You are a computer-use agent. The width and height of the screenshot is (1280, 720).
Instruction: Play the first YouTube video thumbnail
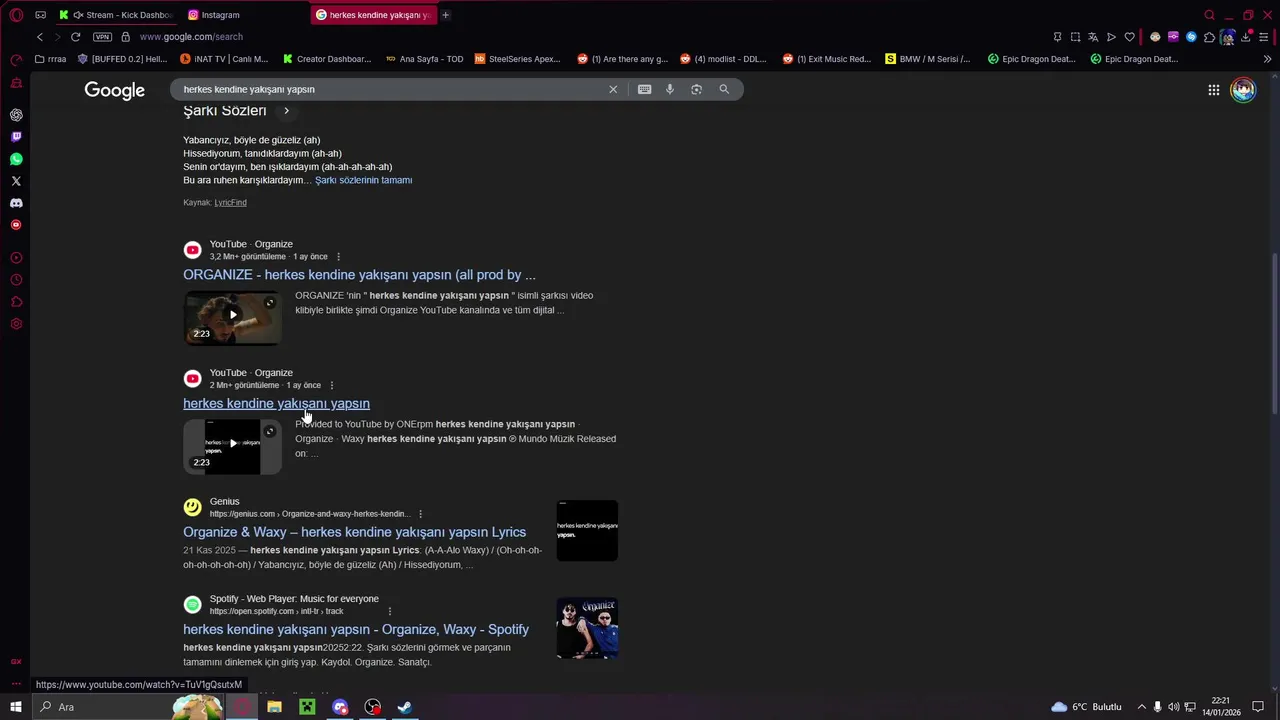[232, 317]
